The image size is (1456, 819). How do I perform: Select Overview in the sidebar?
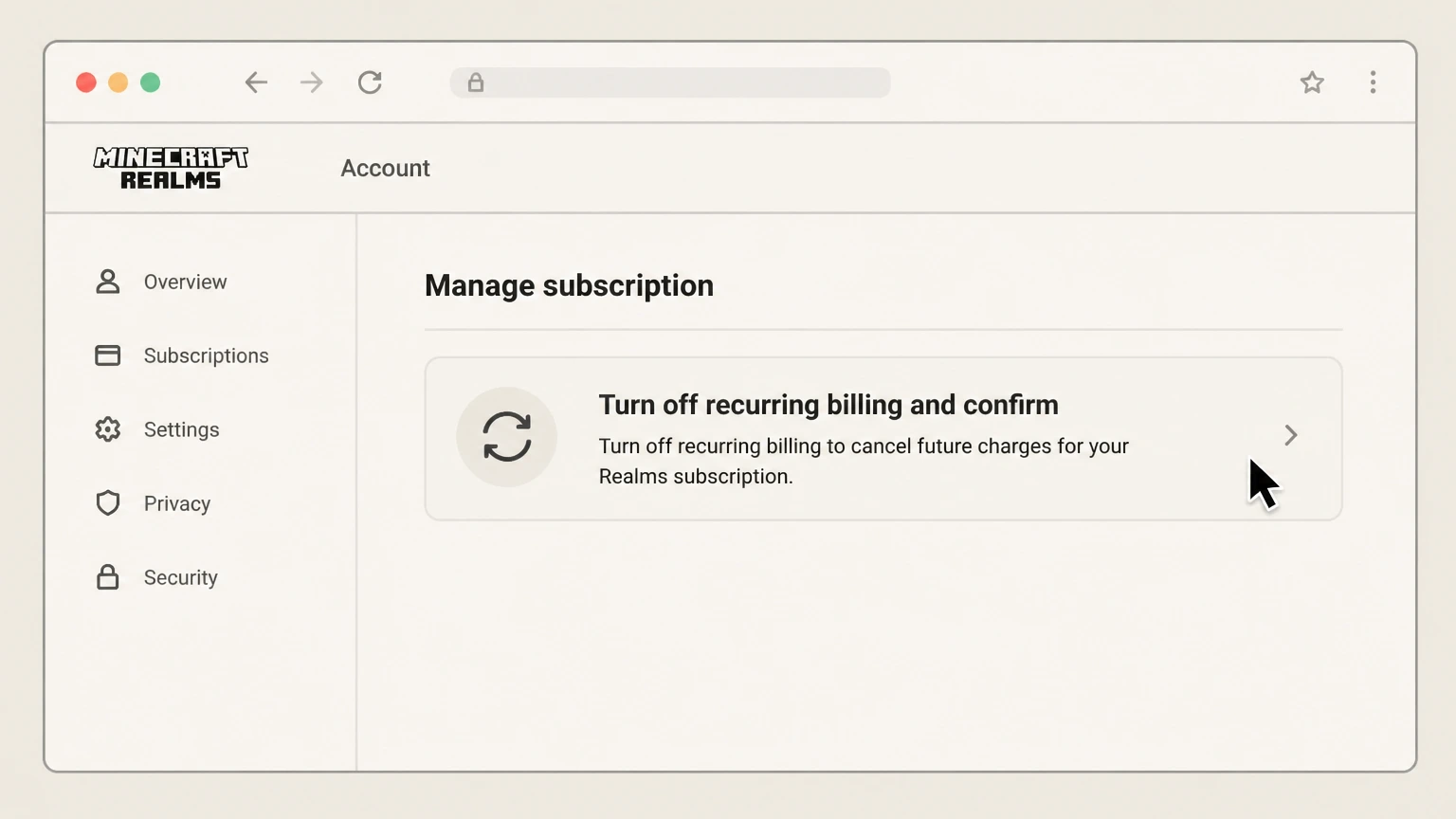point(185,282)
